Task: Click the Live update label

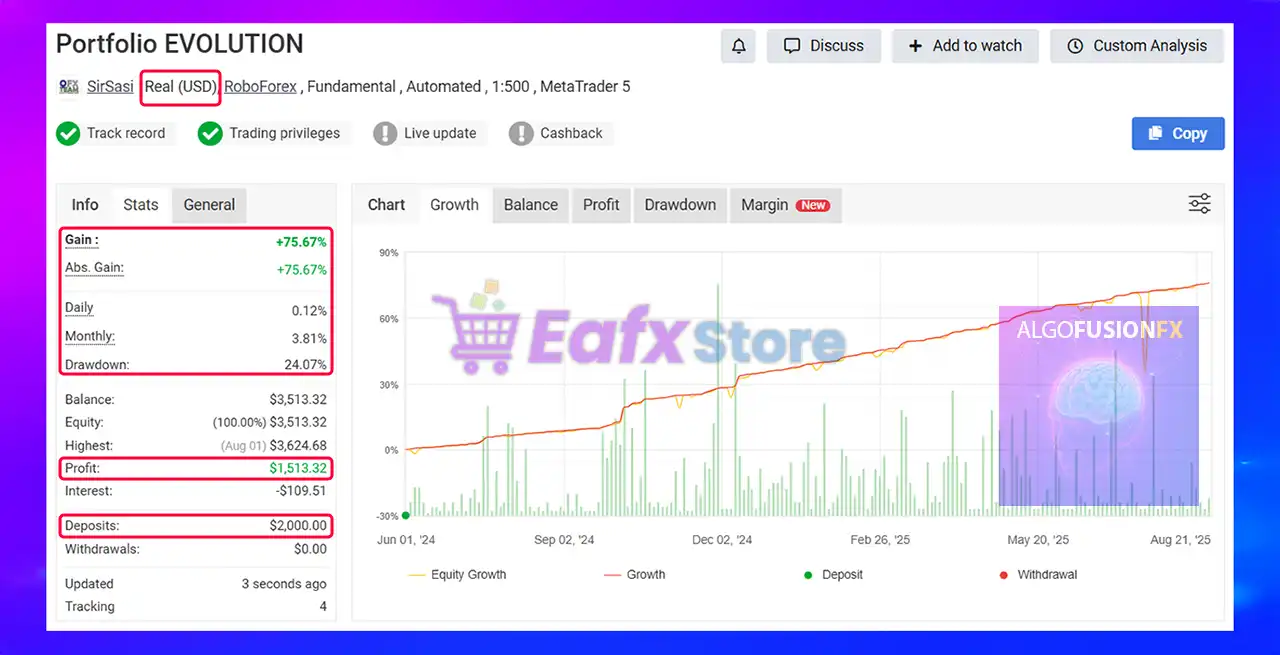Action: tap(440, 133)
